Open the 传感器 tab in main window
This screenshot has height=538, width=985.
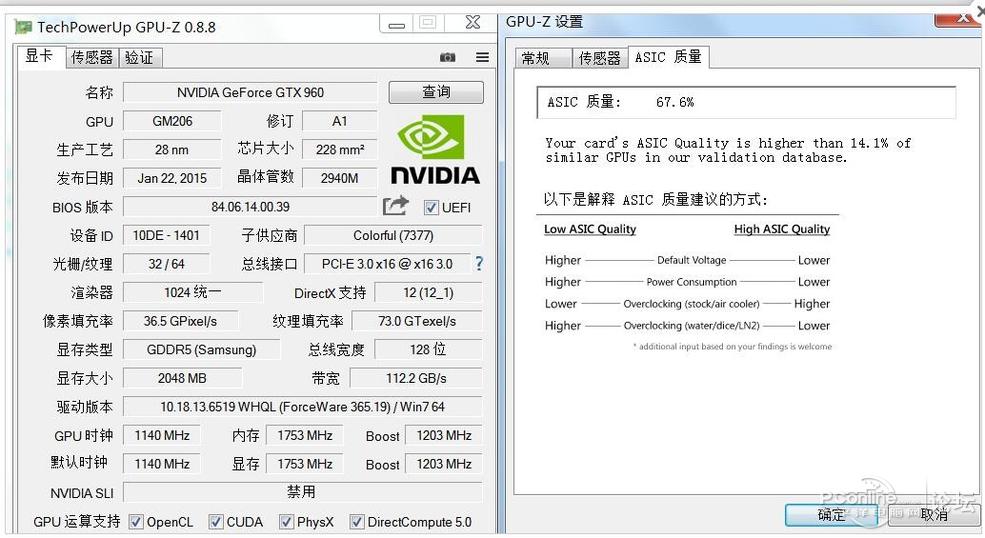[92, 58]
